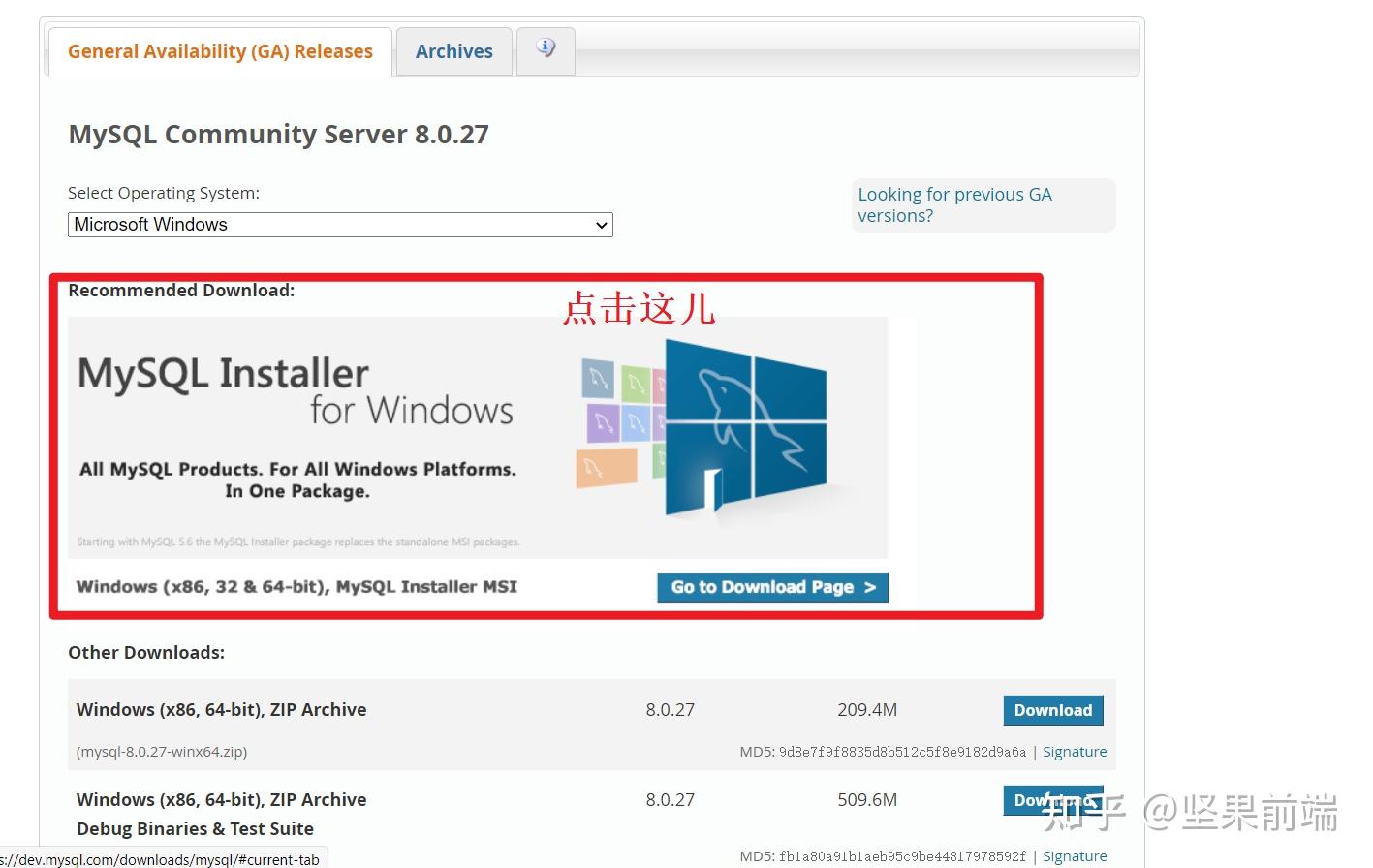The width and height of the screenshot is (1373, 868).
Task: Click the colored tiles graphic in the banner
Action: (620, 421)
